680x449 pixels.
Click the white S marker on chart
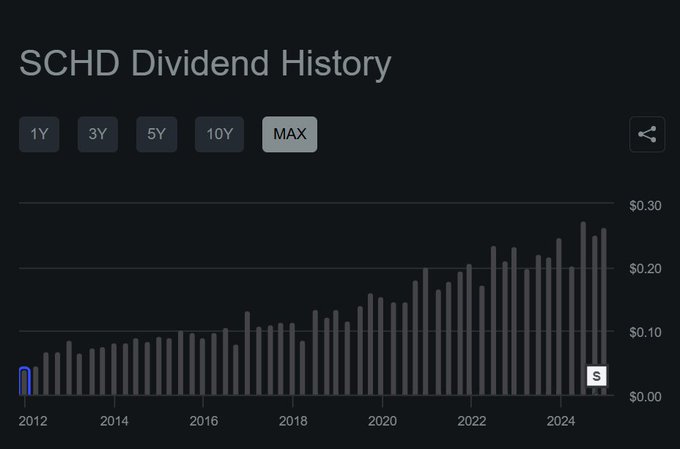pyautogui.click(x=596, y=376)
